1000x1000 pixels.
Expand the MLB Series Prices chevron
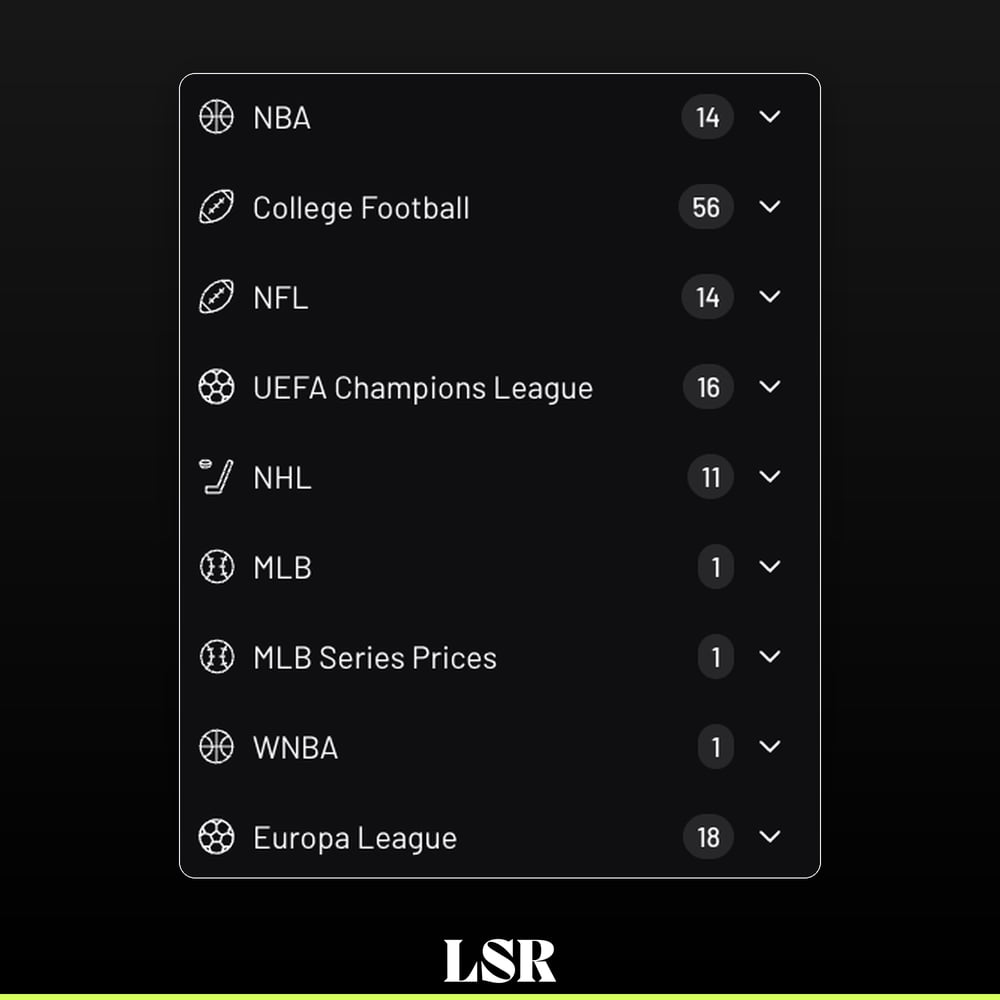770,656
